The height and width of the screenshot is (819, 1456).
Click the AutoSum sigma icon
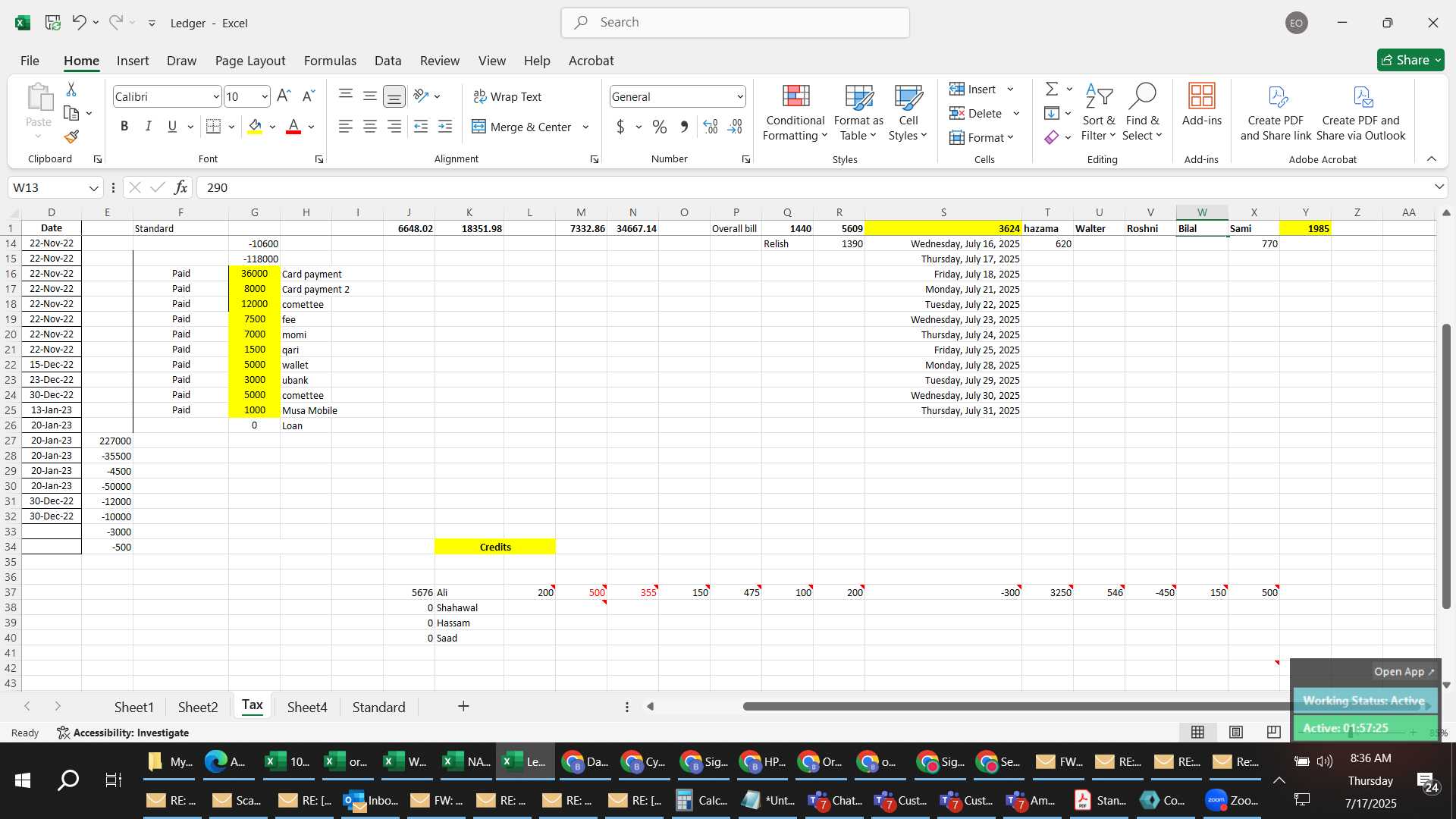1052,89
